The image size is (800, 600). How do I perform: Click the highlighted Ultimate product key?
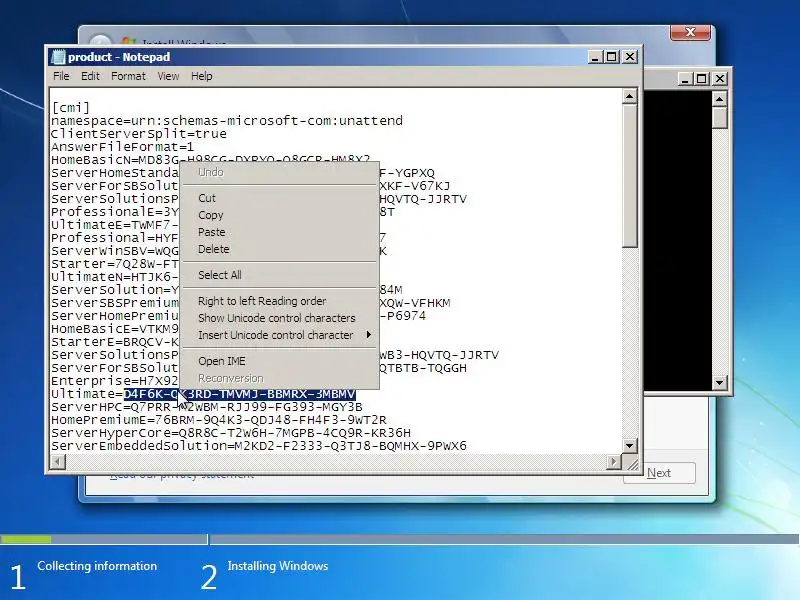click(239, 394)
